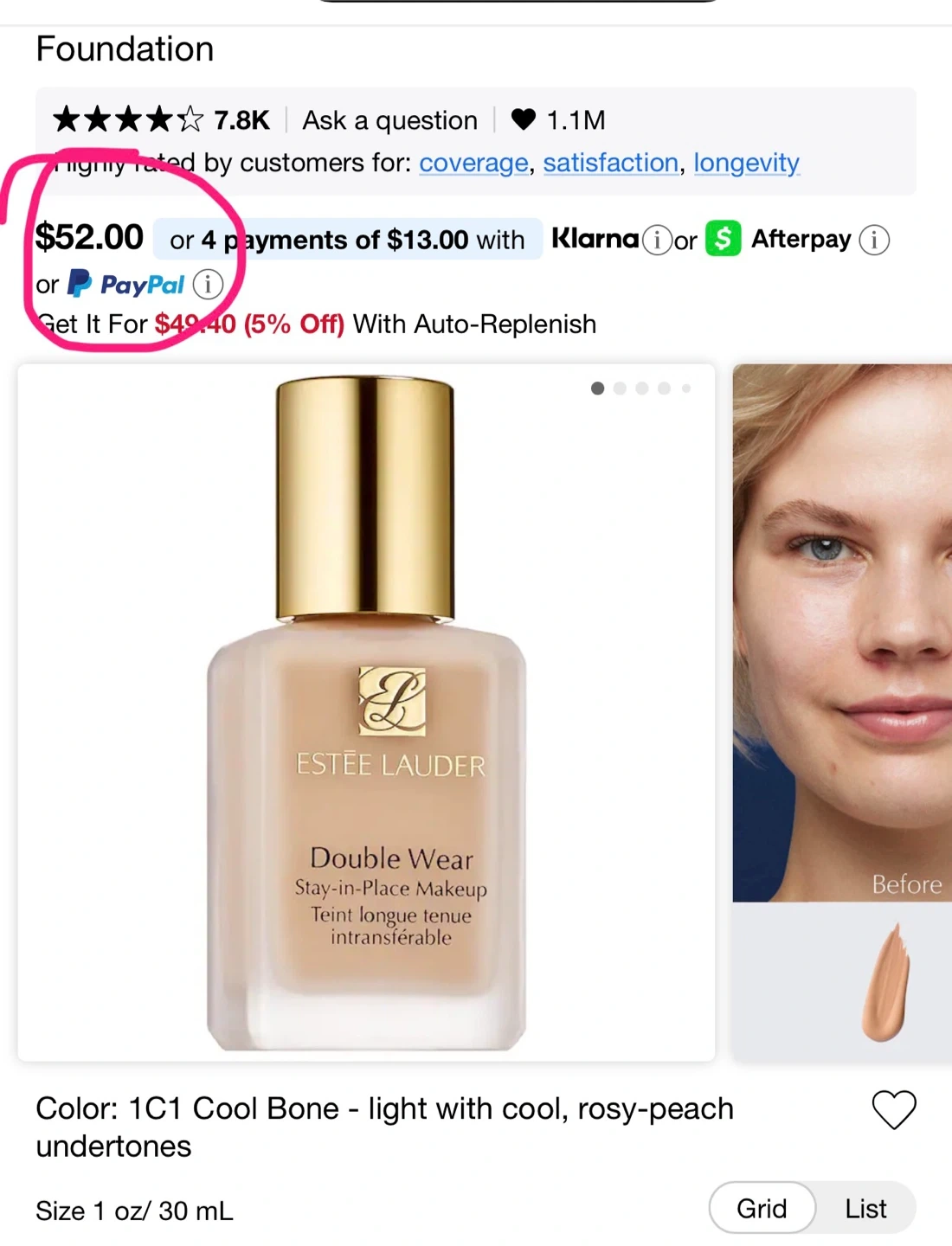The image size is (952, 1246).
Task: Switch shade view to Grid
Action: click(x=762, y=1208)
